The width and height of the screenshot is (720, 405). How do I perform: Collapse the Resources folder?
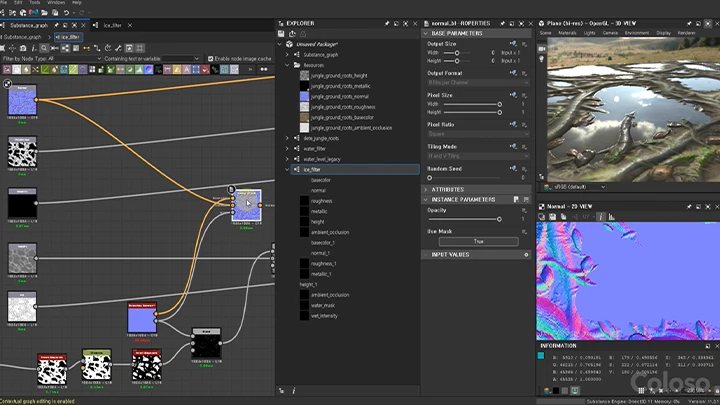[x=287, y=65]
